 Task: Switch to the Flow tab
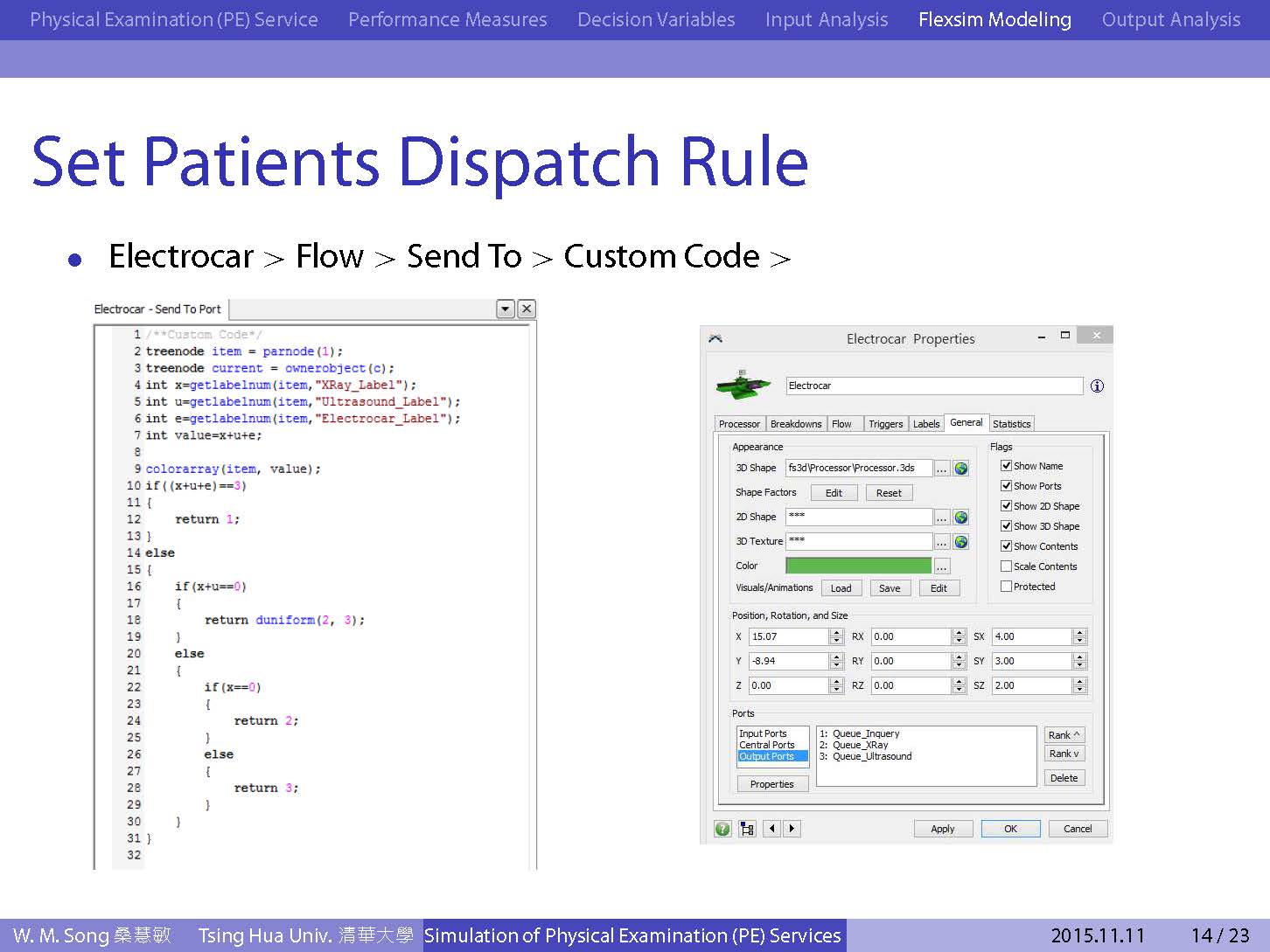coord(841,424)
